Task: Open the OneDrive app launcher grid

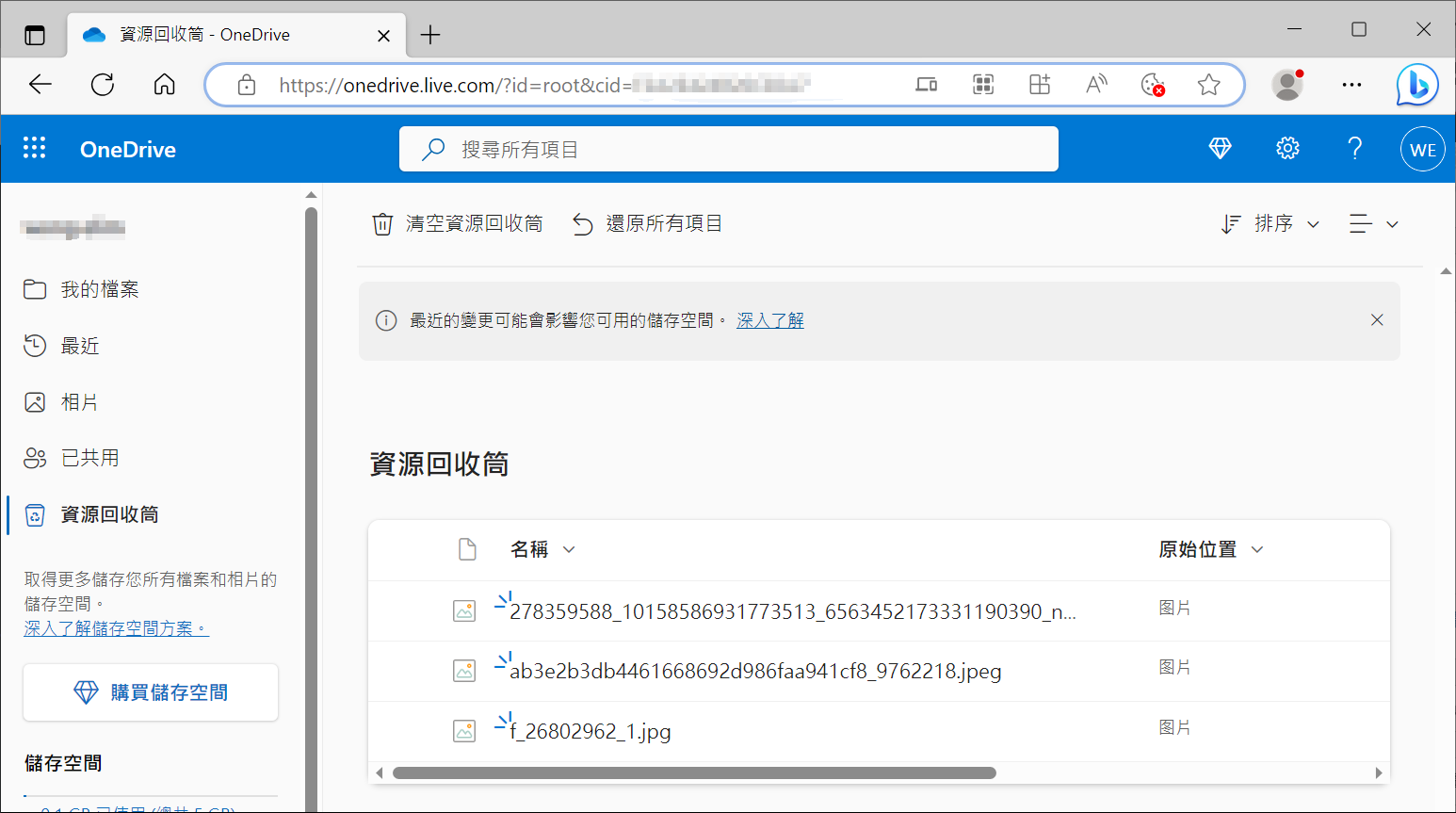Action: click(x=35, y=148)
